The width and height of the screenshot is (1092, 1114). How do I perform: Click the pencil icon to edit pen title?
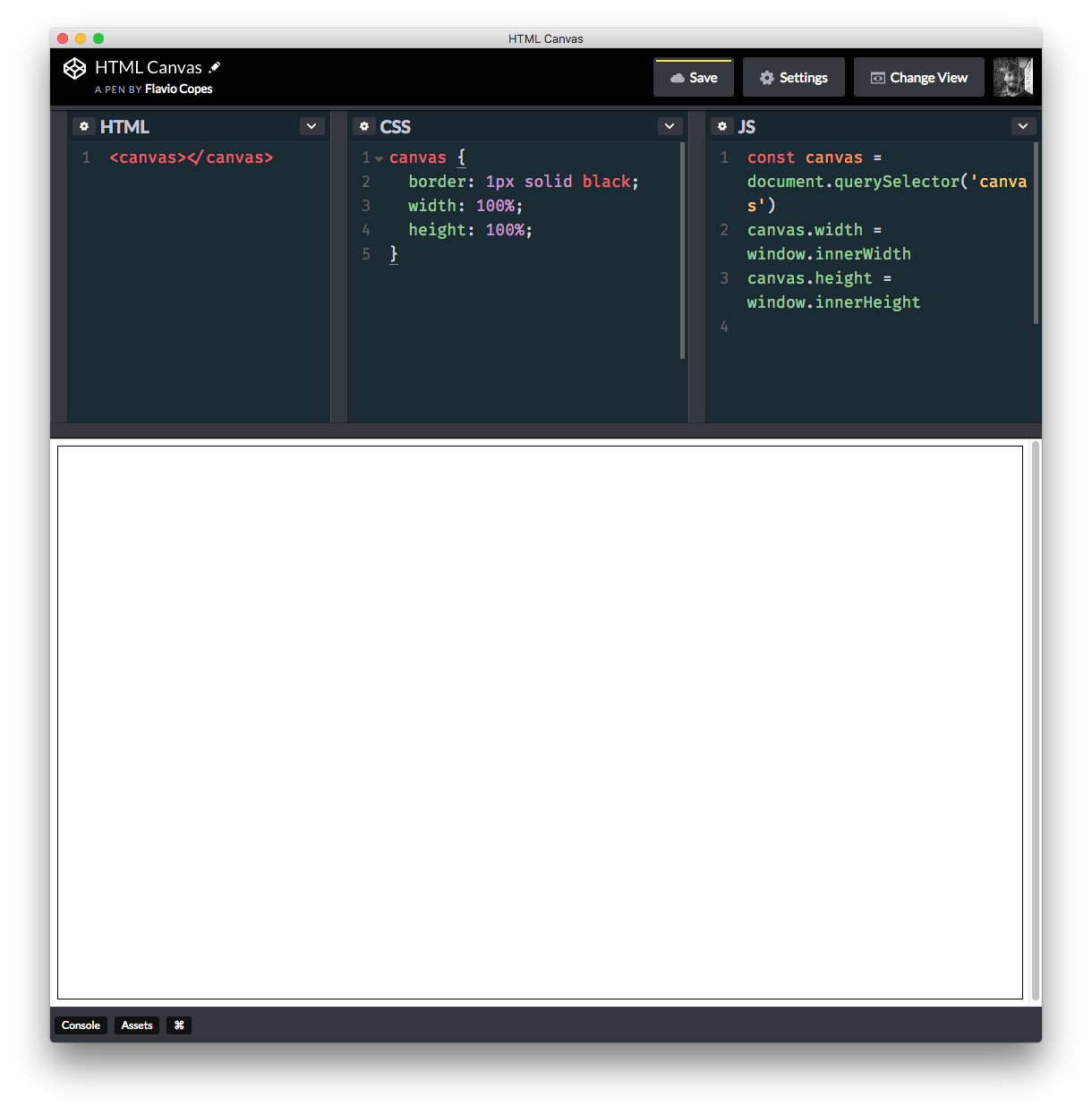[x=215, y=67]
